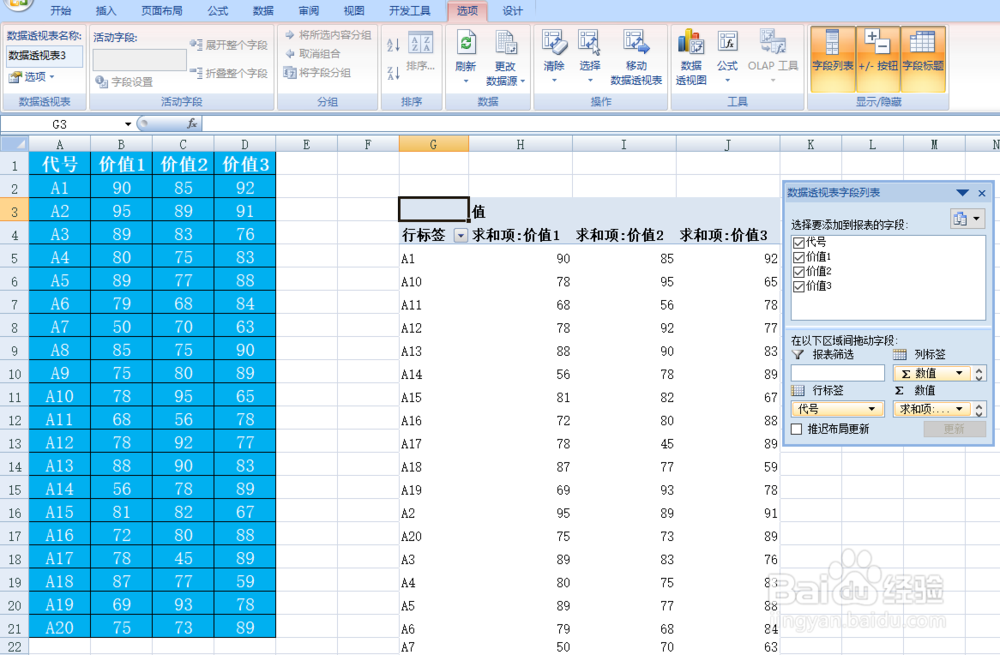Click the select-all corner of worksheet
The image size is (1000, 655).
14,144
